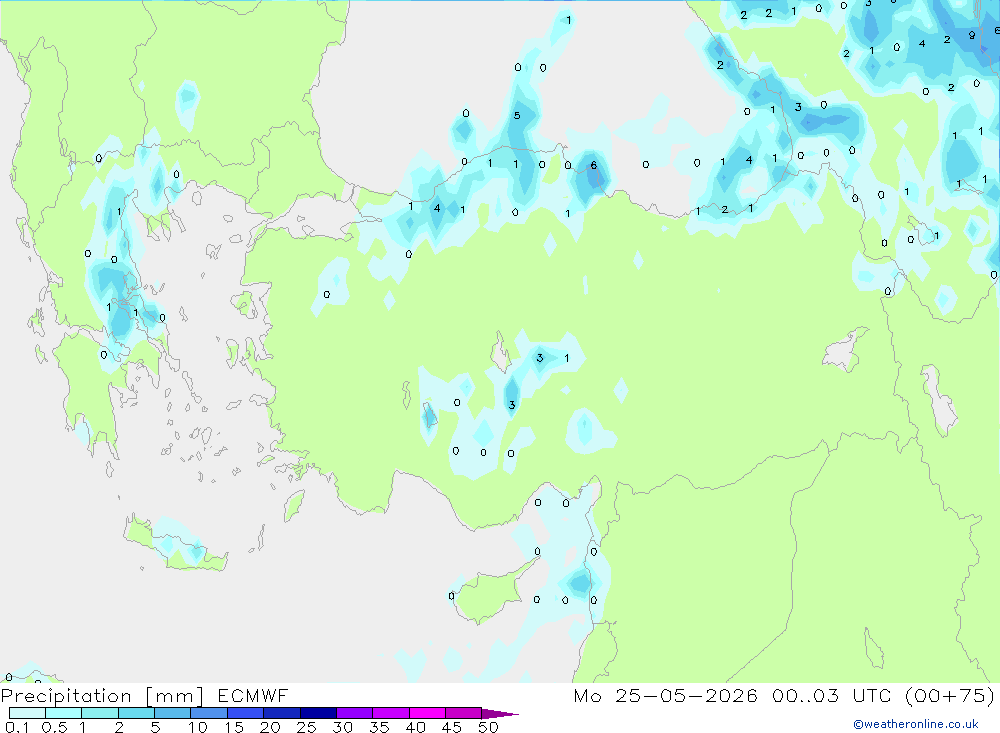Click the value '9' near the top-right corner

click(972, 35)
